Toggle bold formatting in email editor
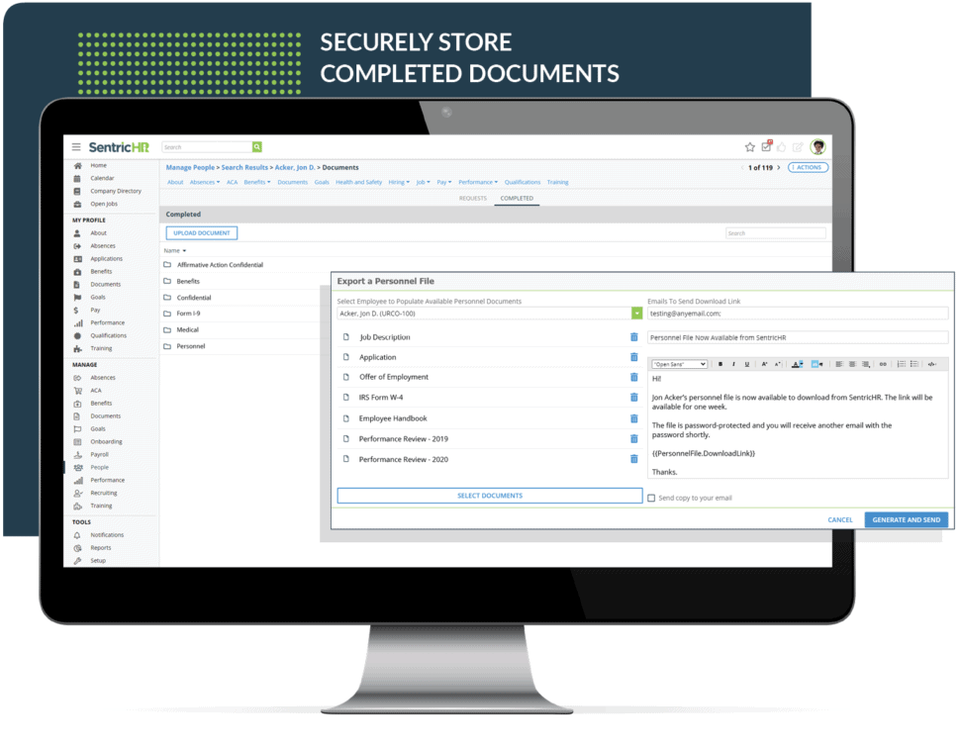The height and width of the screenshot is (730, 960). 720,364
